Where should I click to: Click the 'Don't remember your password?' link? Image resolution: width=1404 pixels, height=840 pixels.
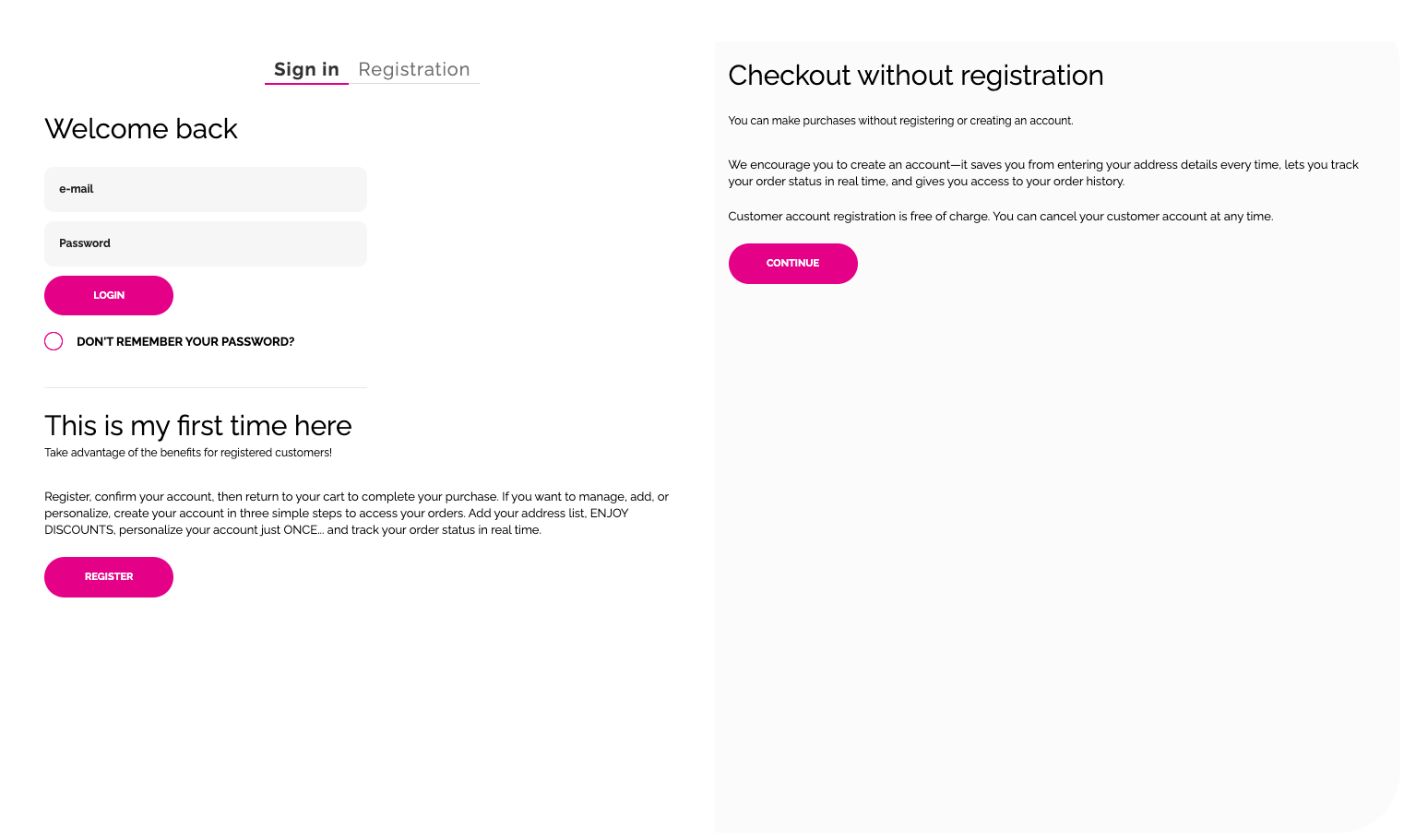point(185,342)
